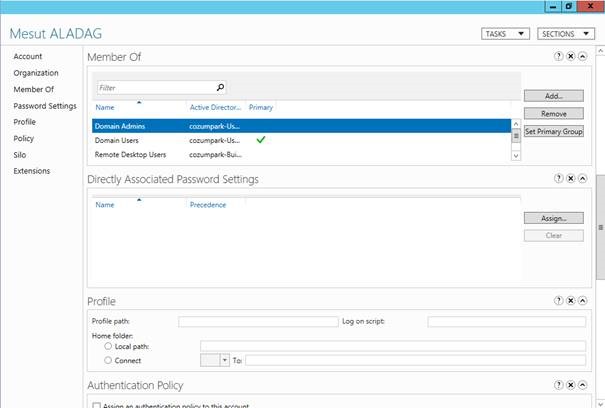Viewport: 605px width, 408px height.
Task: Select the Local path radio button
Action: 108,346
